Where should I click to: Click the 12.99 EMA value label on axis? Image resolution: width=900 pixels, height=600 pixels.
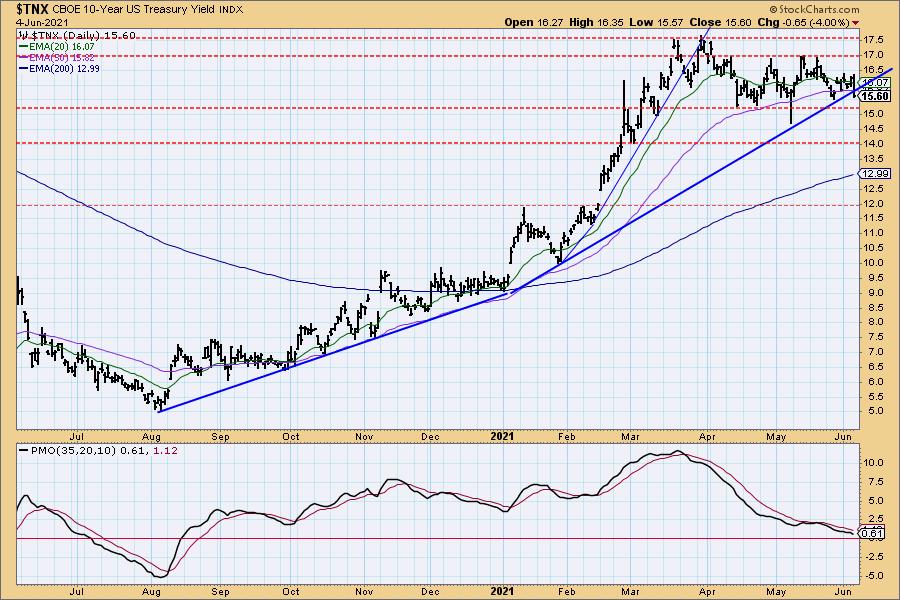coord(874,174)
